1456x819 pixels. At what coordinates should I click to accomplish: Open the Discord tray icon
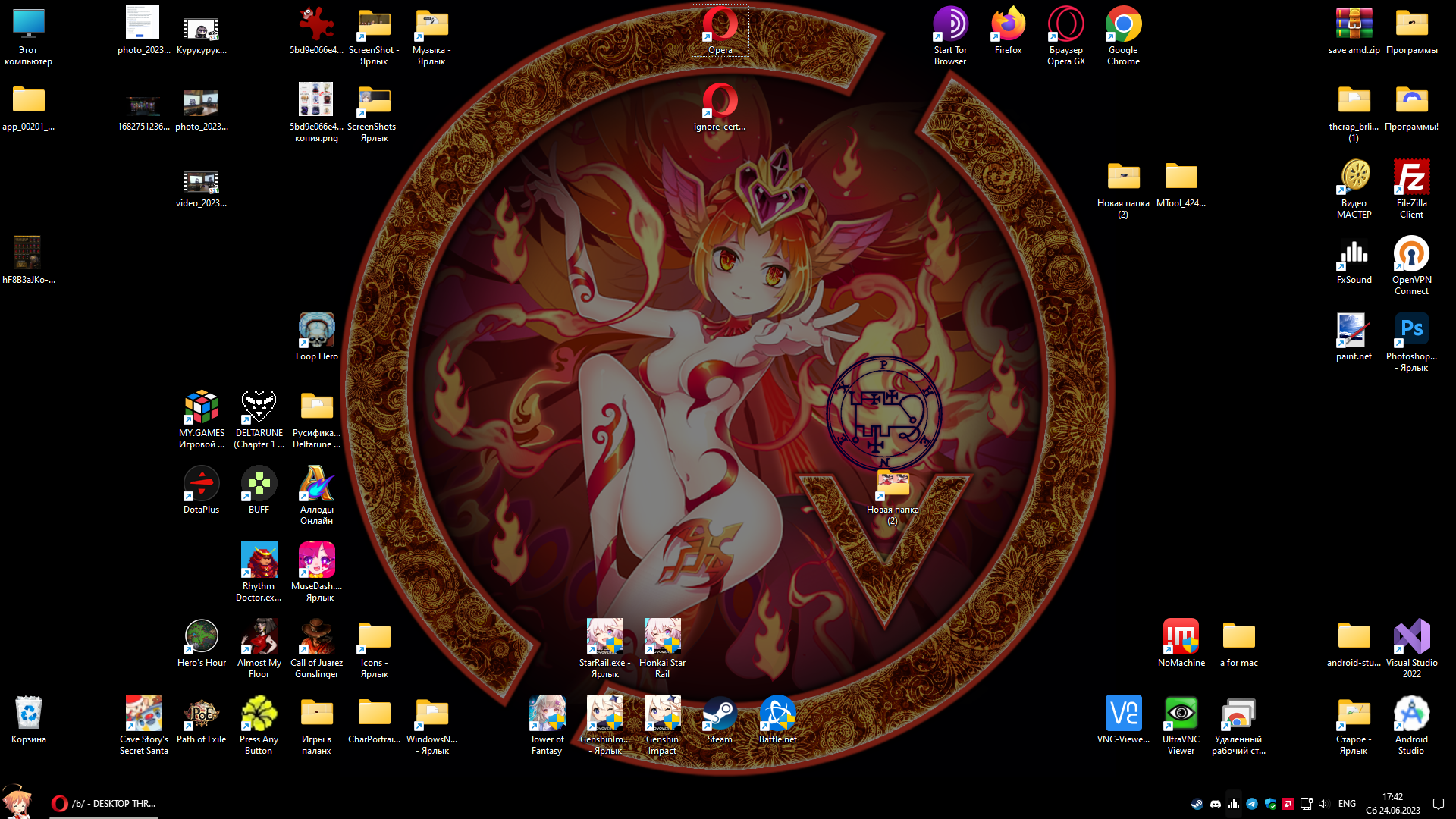pos(1216,804)
